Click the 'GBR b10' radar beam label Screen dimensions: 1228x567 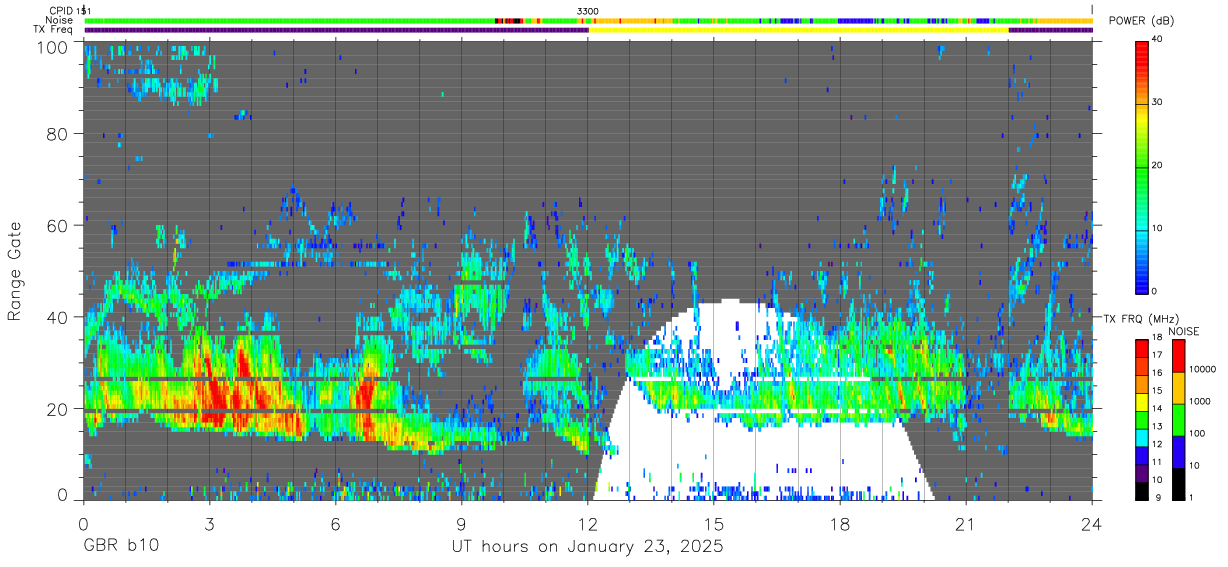121,547
